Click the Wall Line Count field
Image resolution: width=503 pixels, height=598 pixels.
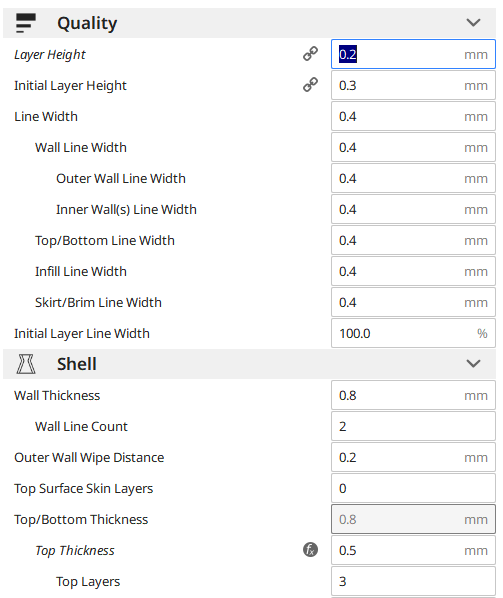point(413,426)
